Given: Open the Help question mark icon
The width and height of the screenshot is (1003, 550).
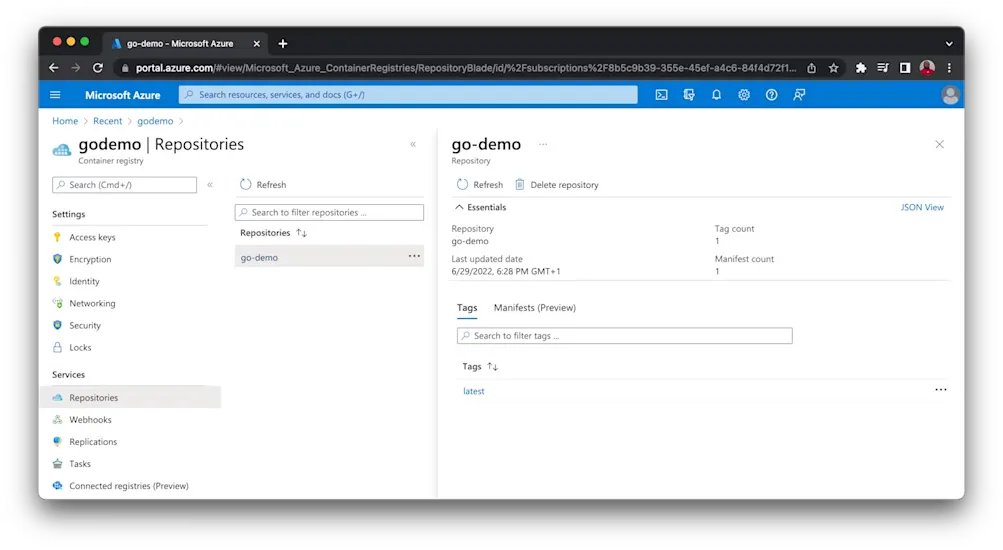Looking at the screenshot, I should pos(771,95).
